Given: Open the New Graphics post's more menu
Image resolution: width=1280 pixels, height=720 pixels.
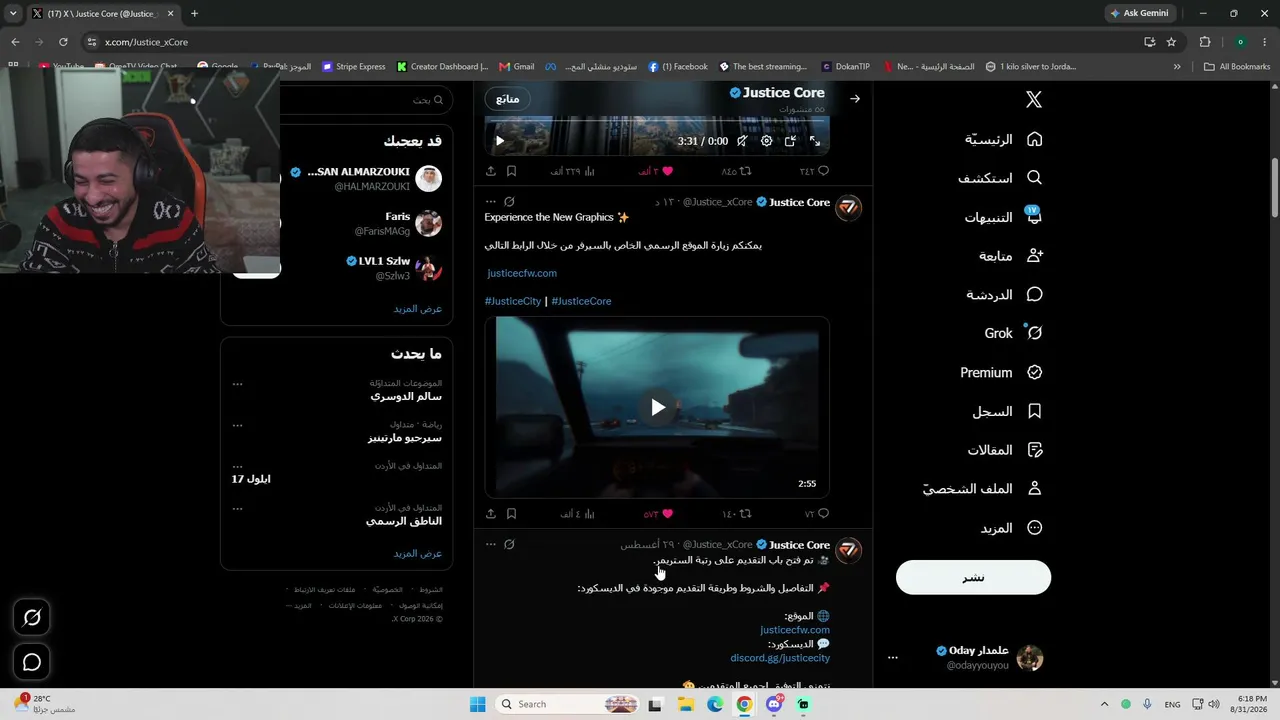Looking at the screenshot, I should coord(490,202).
